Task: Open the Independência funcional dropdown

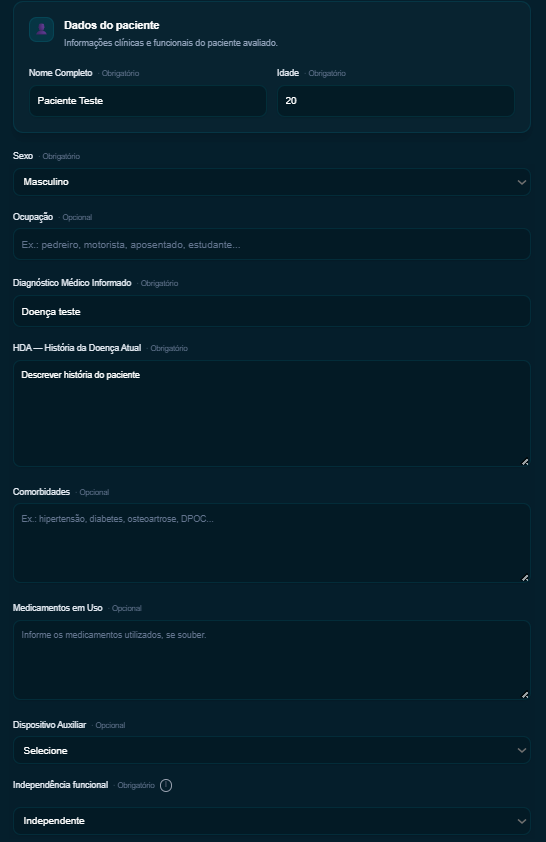Action: (272, 821)
